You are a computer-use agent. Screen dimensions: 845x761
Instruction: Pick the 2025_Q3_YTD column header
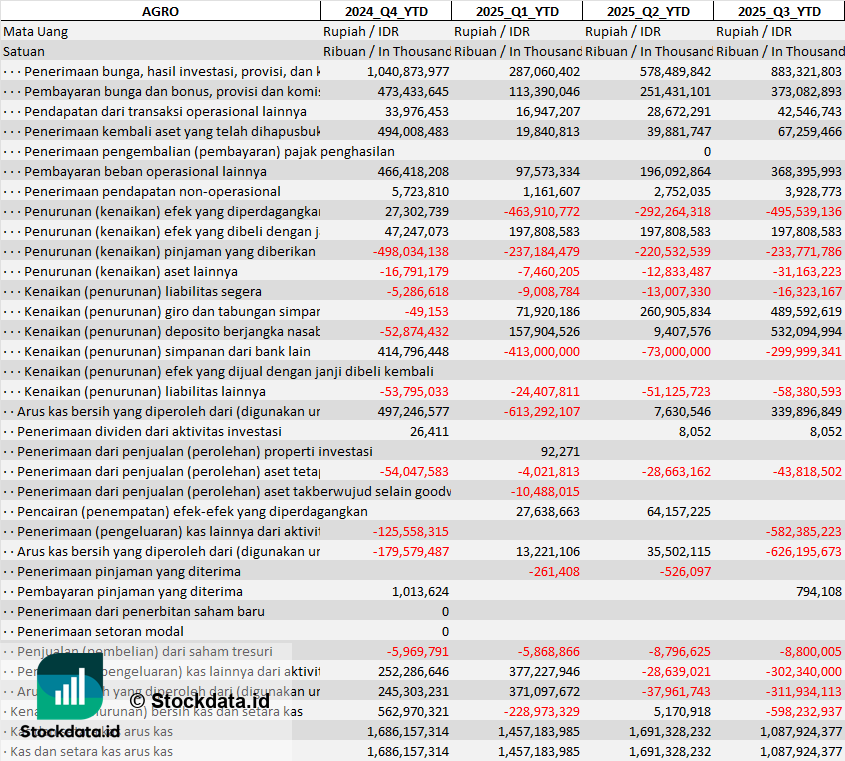click(x=779, y=11)
